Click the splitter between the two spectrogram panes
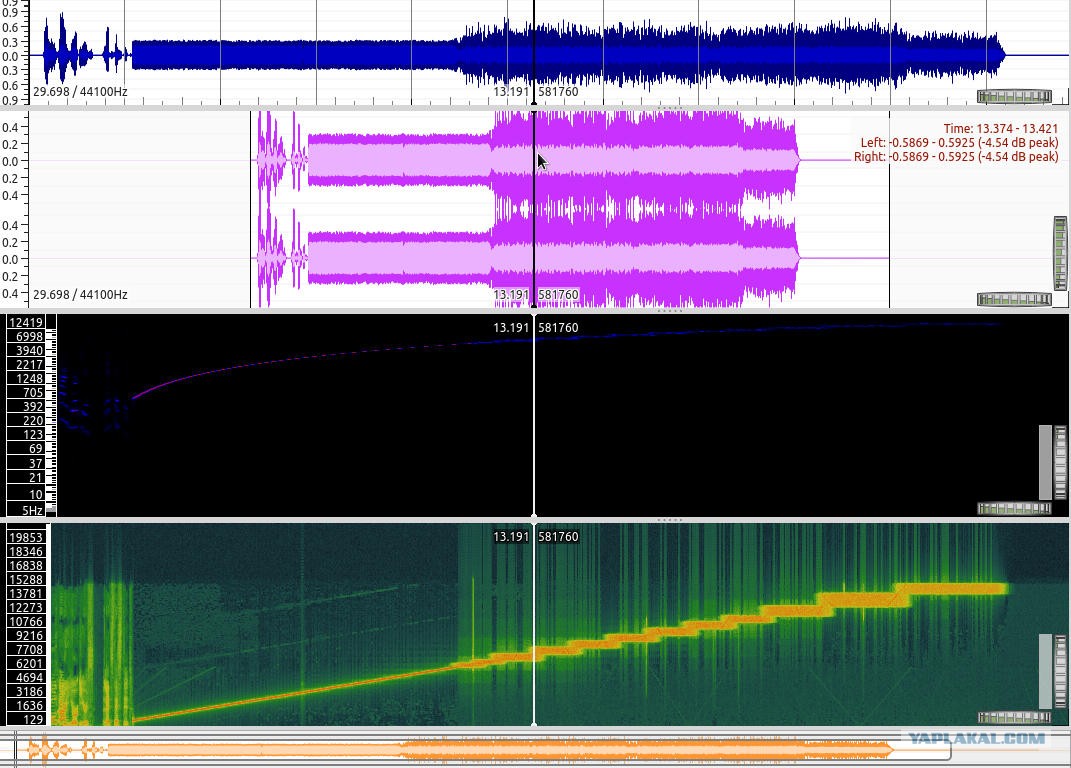 click(669, 520)
